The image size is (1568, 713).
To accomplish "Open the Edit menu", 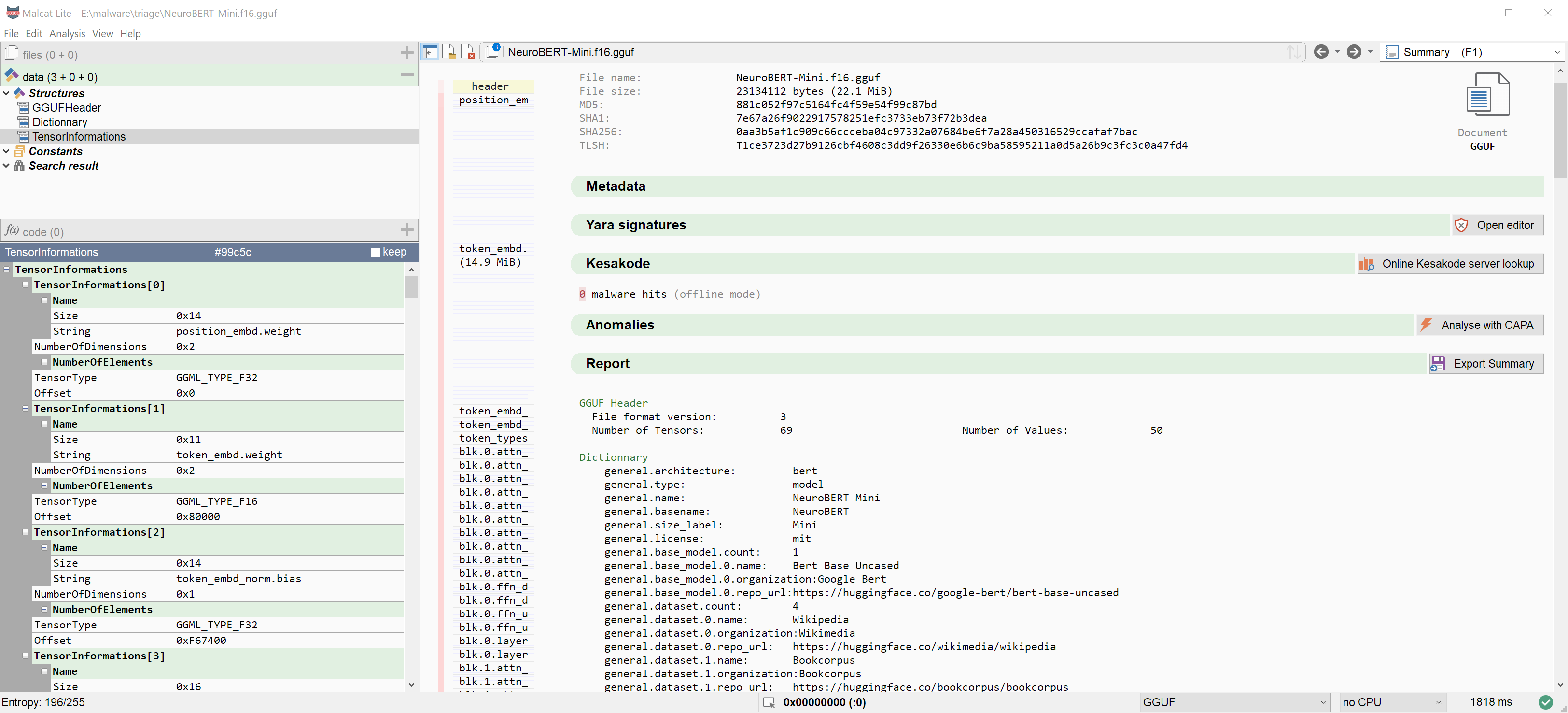I will pyautogui.click(x=34, y=33).
